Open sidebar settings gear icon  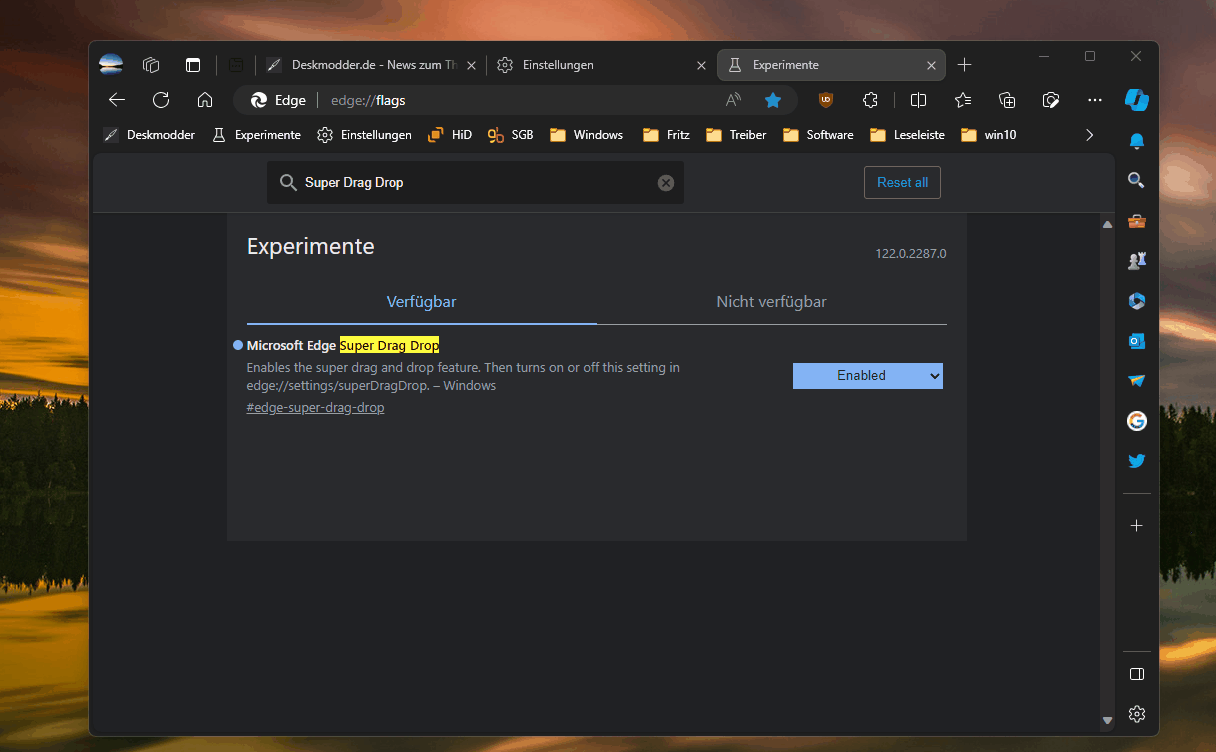(1137, 714)
